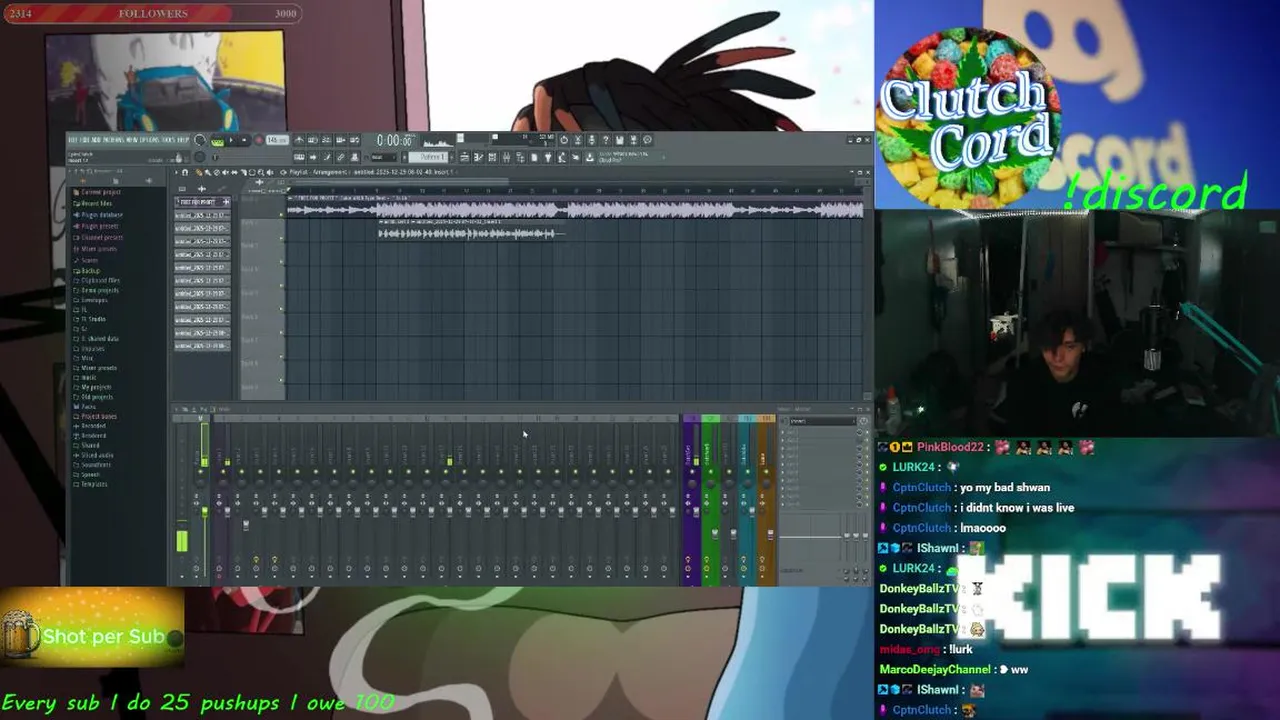This screenshot has height=720, width=1280.
Task: Save project with the floppy disk icon
Action: [x=619, y=140]
